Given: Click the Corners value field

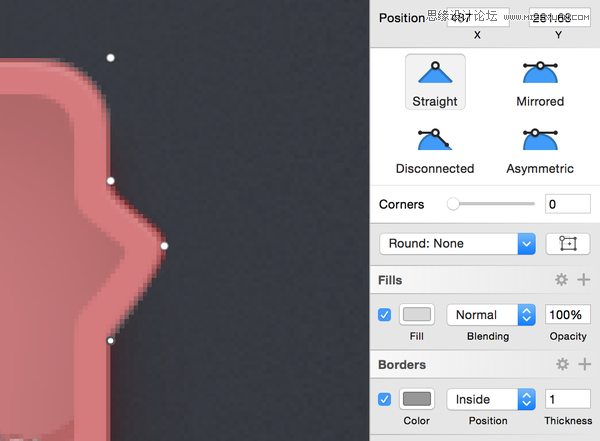Looking at the screenshot, I should (x=568, y=204).
